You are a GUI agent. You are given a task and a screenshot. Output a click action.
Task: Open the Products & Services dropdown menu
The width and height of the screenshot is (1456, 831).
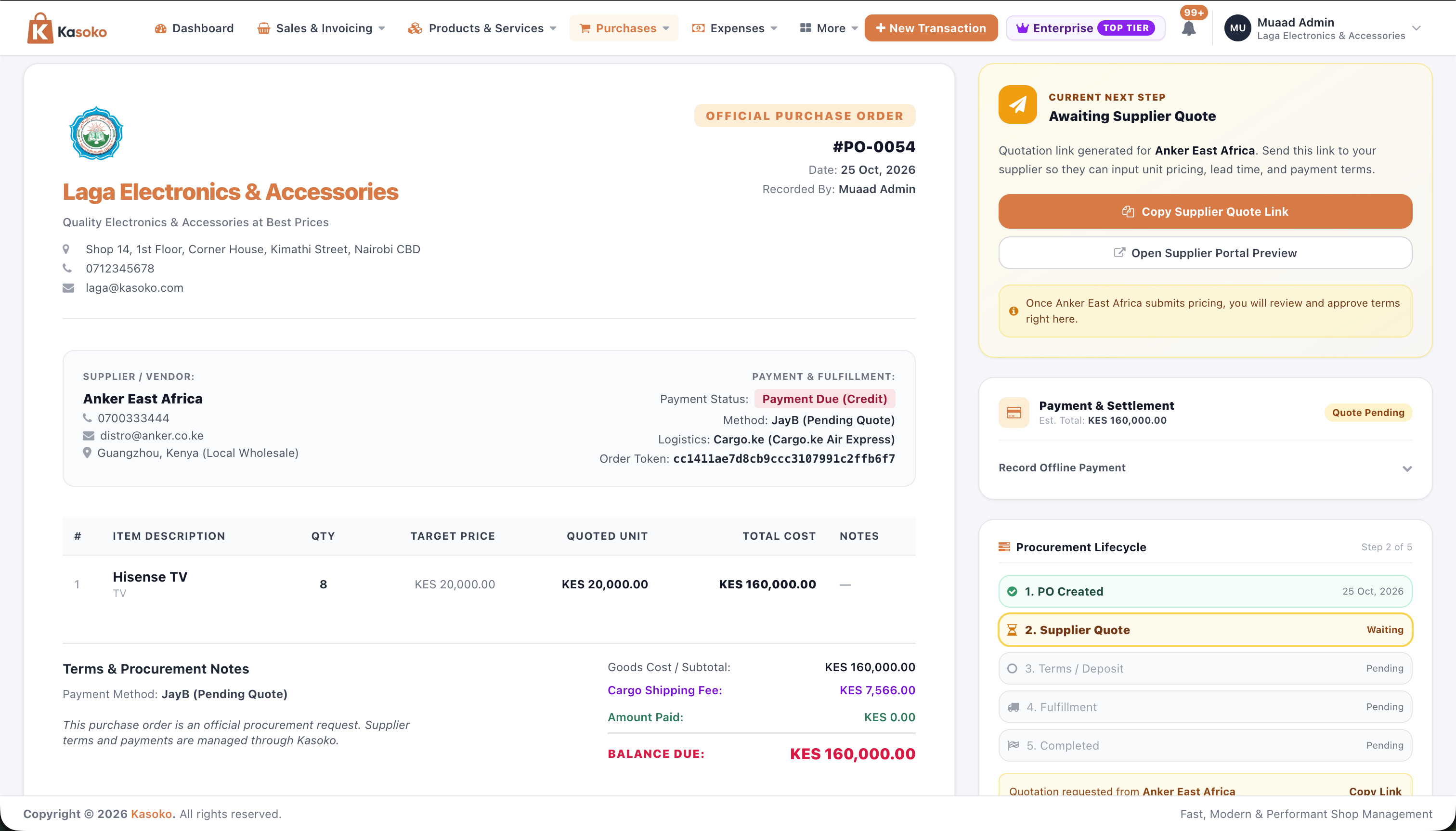tap(481, 28)
